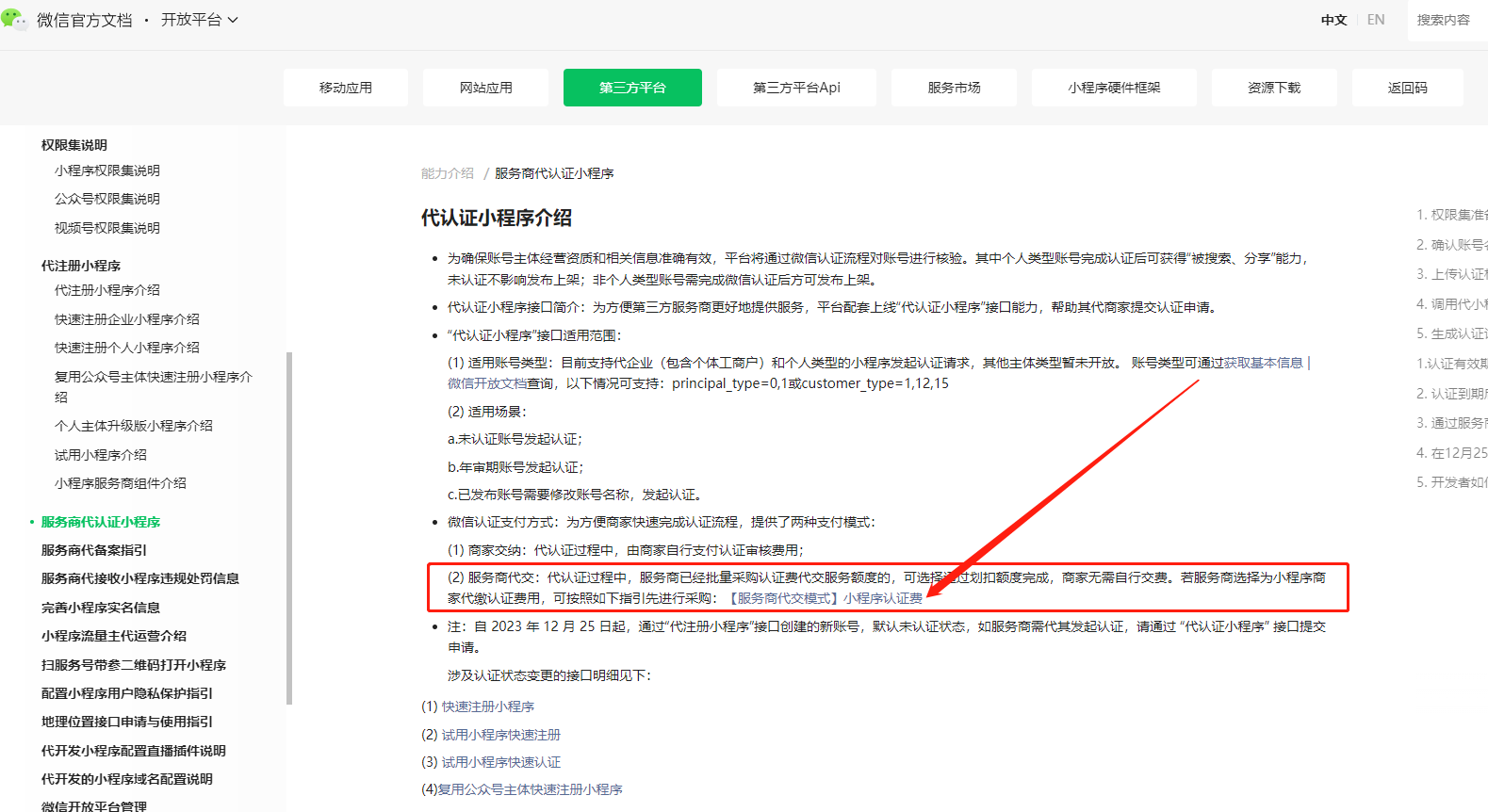
Task: Click the 代认证小程序介绍 heading
Action: (x=497, y=218)
